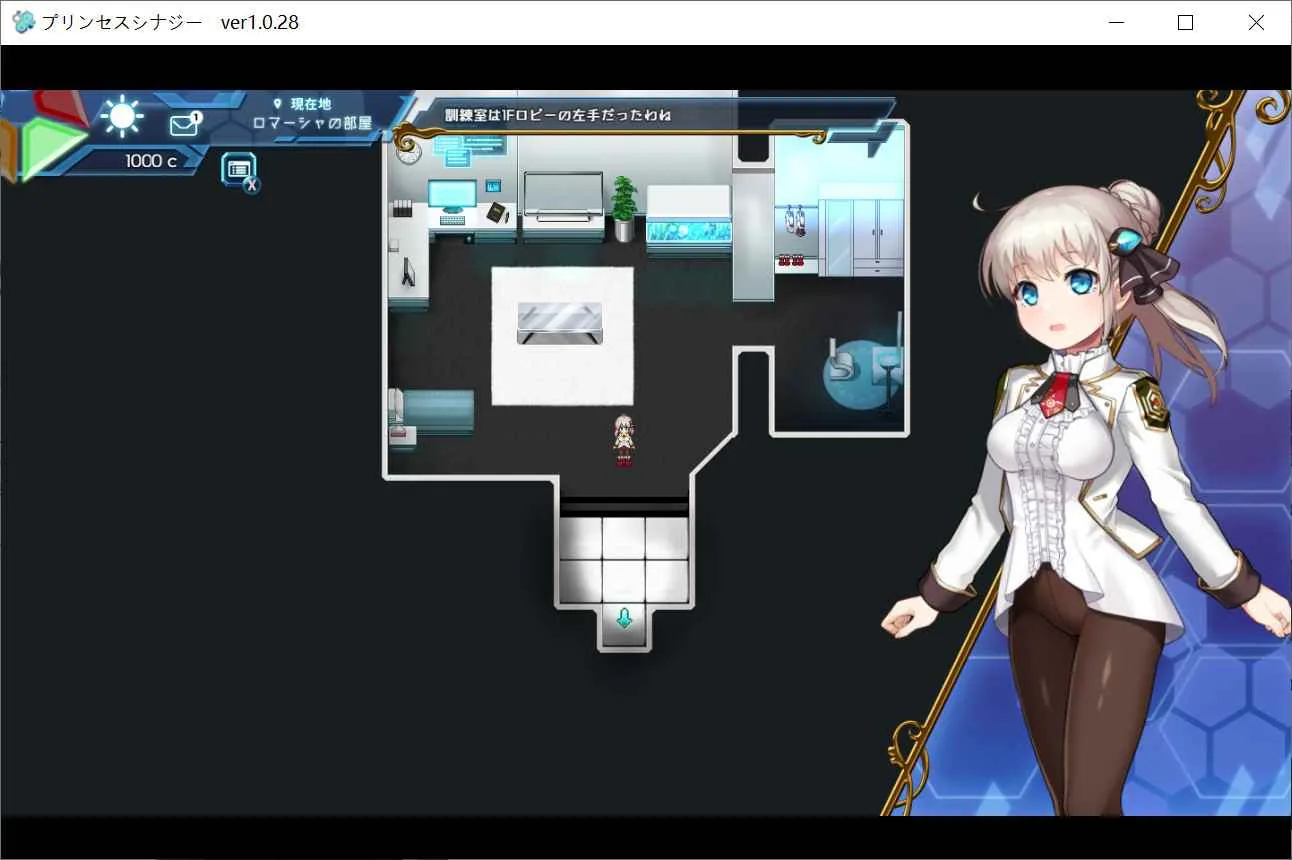
Task: Click the 1000 c currency display
Action: tap(151, 161)
